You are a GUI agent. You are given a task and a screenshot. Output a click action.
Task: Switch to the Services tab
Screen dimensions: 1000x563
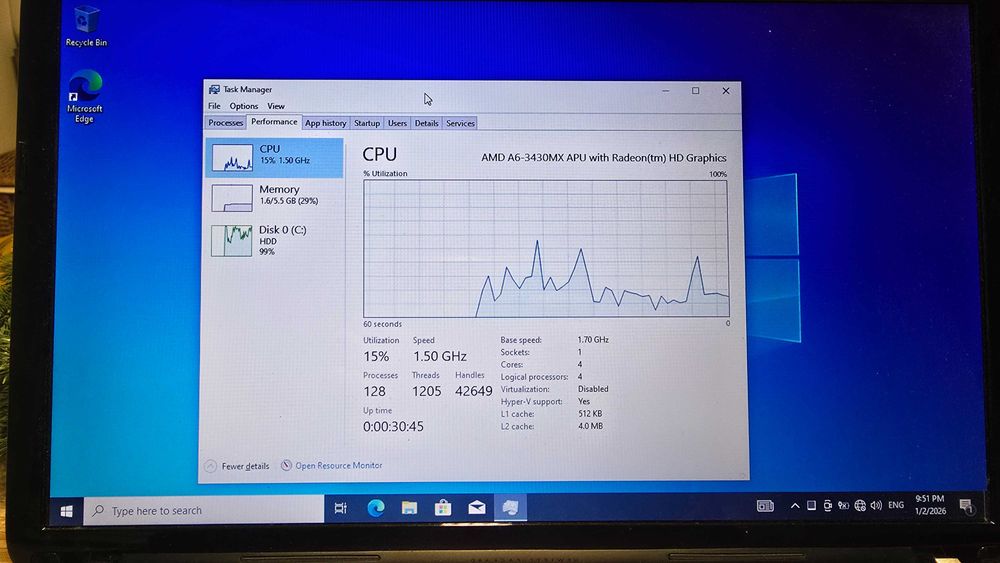[x=460, y=123]
